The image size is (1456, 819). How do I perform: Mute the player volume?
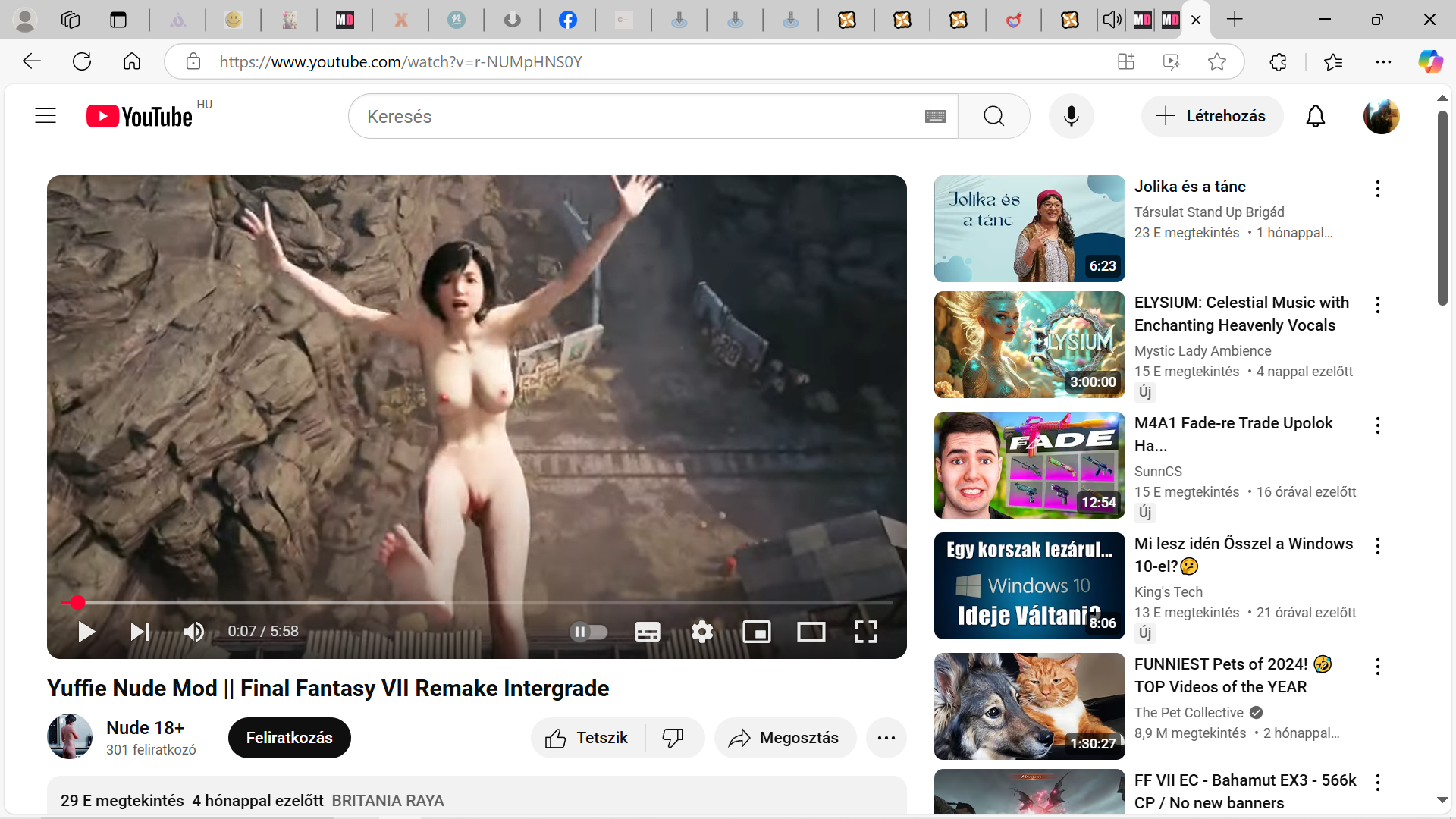point(193,632)
